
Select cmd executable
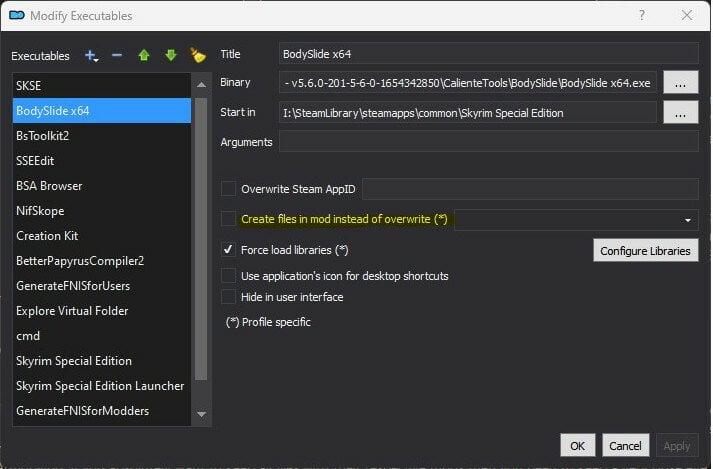point(102,336)
